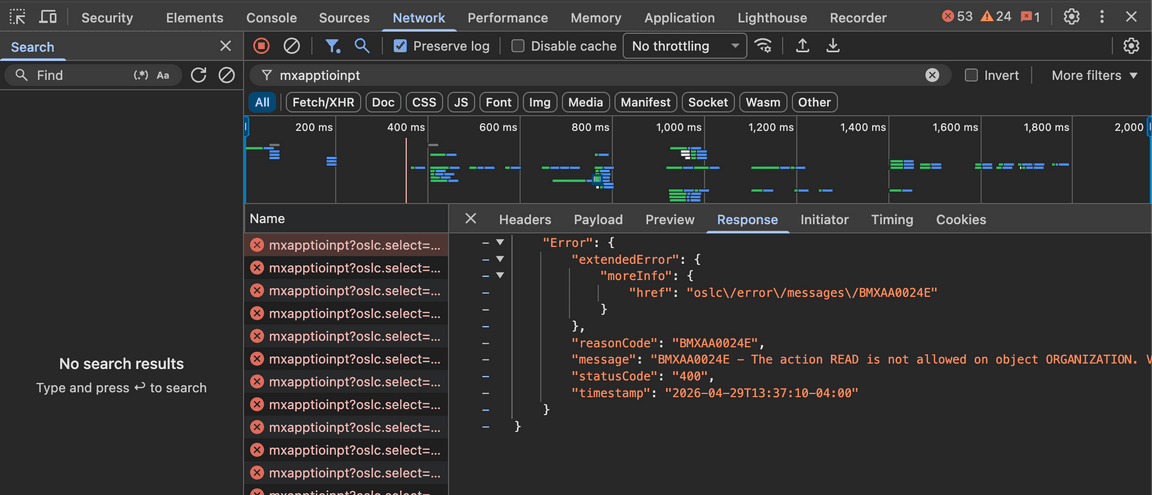Open DevTools settings gear in top bar
The width and height of the screenshot is (1152, 495).
click(x=1072, y=17)
